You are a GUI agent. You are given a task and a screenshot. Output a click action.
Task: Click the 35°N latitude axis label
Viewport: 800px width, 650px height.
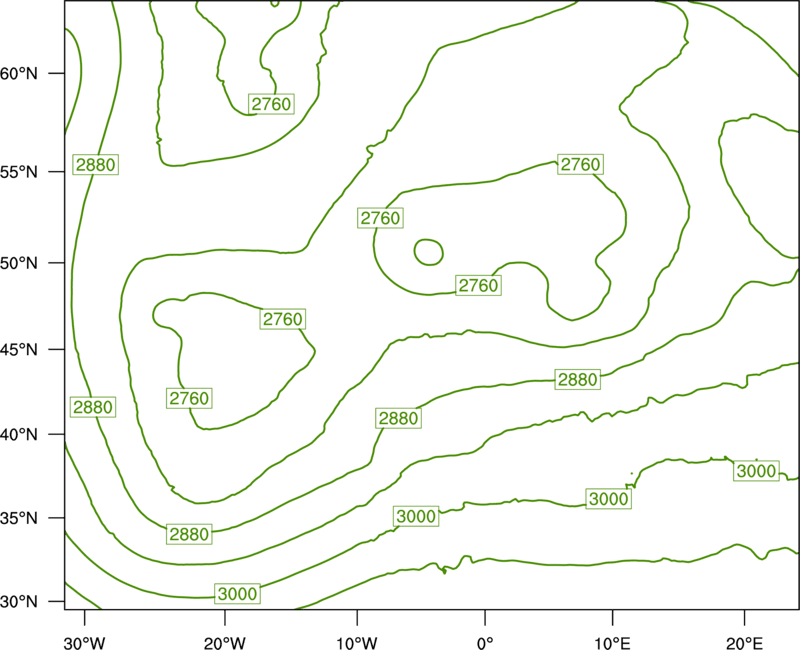click(19, 518)
